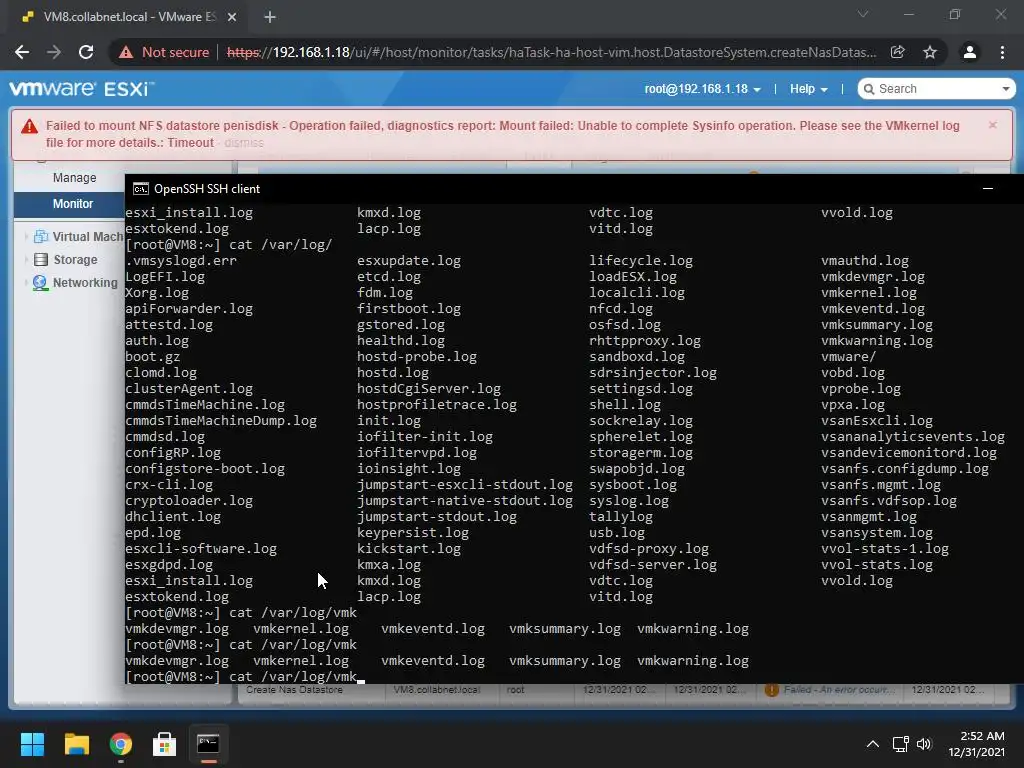Reload the ESXi page
Screen dimensions: 1024x768
[x=86, y=52]
